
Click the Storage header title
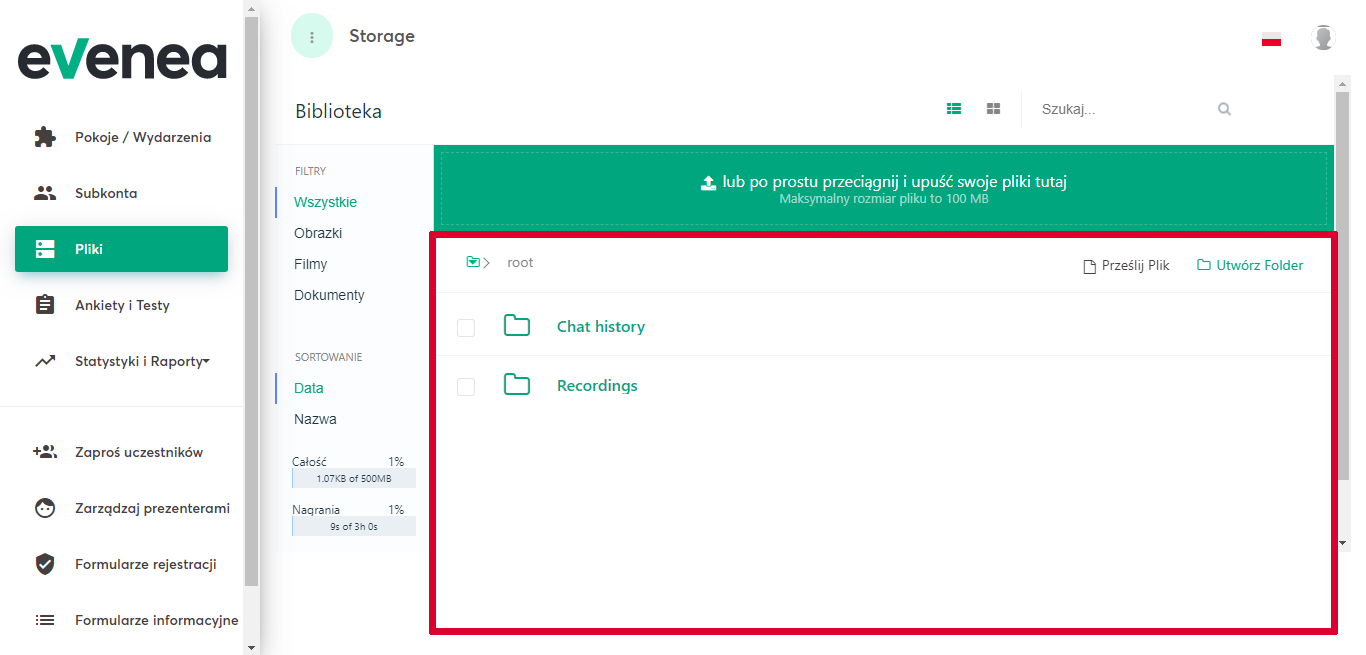[x=382, y=36]
